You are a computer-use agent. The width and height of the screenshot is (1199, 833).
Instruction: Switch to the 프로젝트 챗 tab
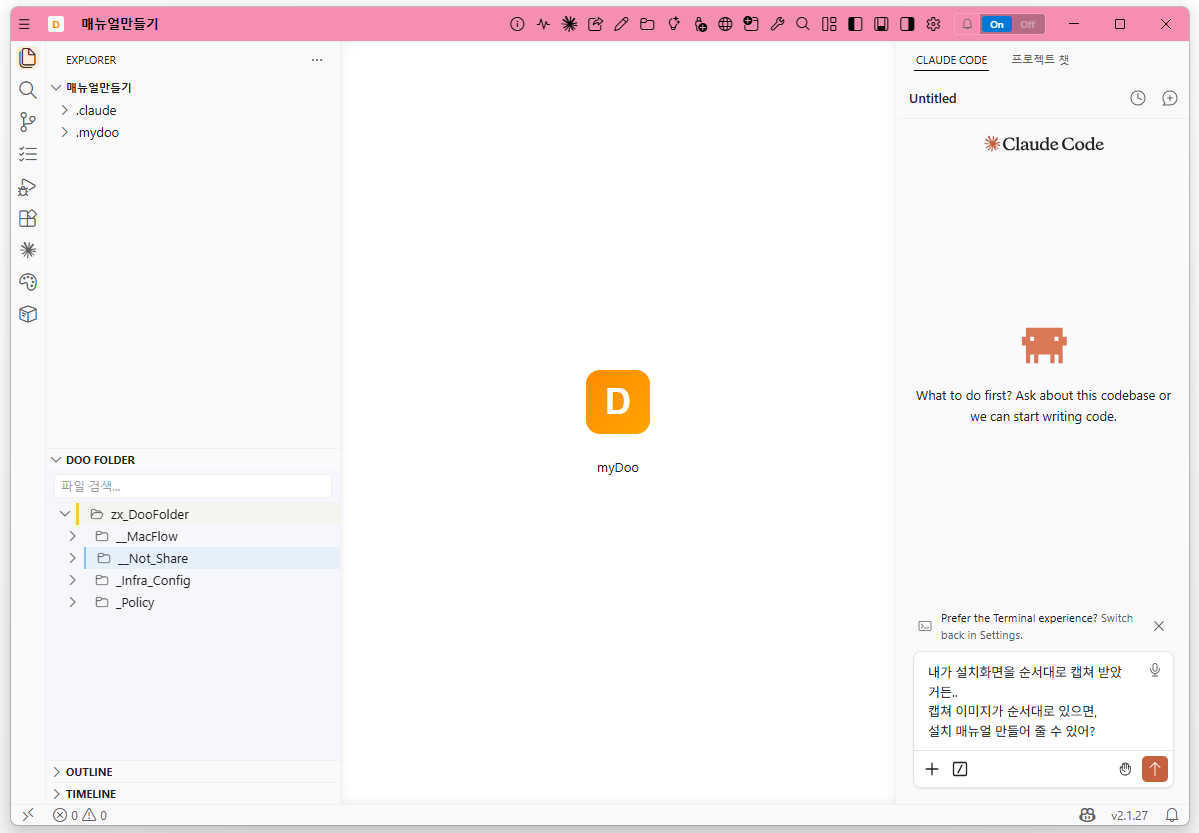click(1040, 60)
